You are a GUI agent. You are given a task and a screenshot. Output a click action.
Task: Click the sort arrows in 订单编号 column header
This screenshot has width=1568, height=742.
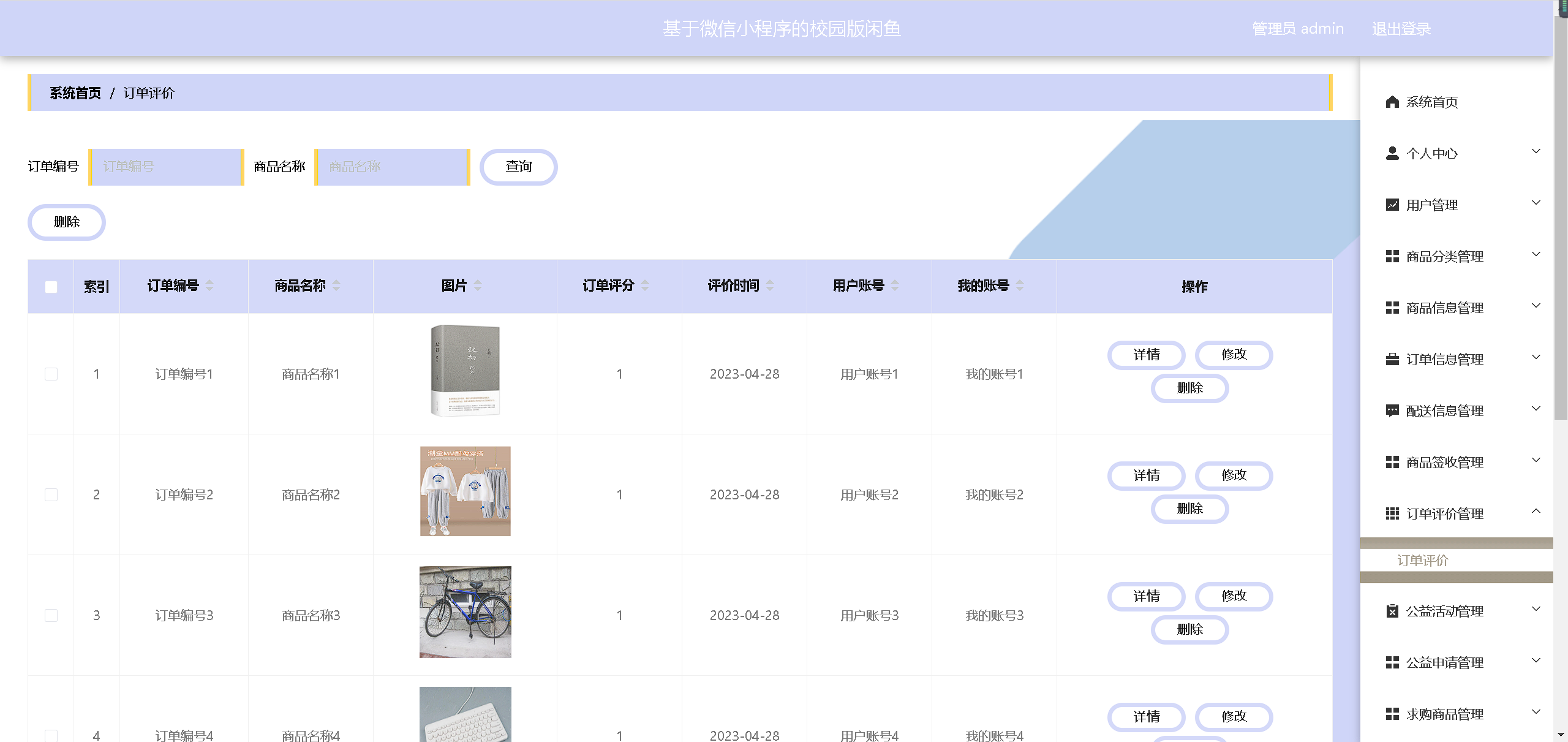click(209, 286)
